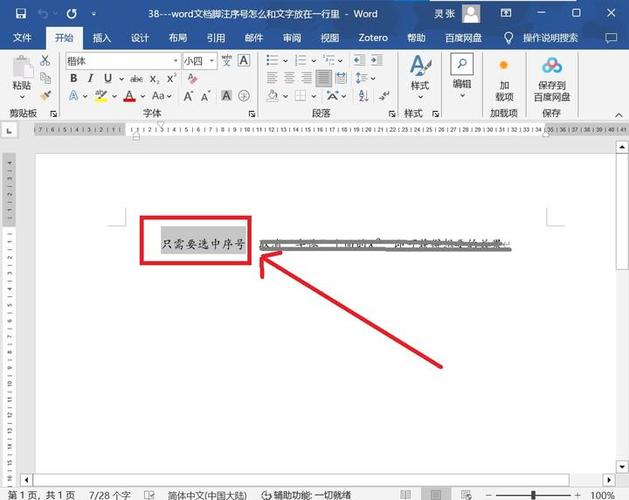Click the Save icon in title bar

(x=20, y=14)
